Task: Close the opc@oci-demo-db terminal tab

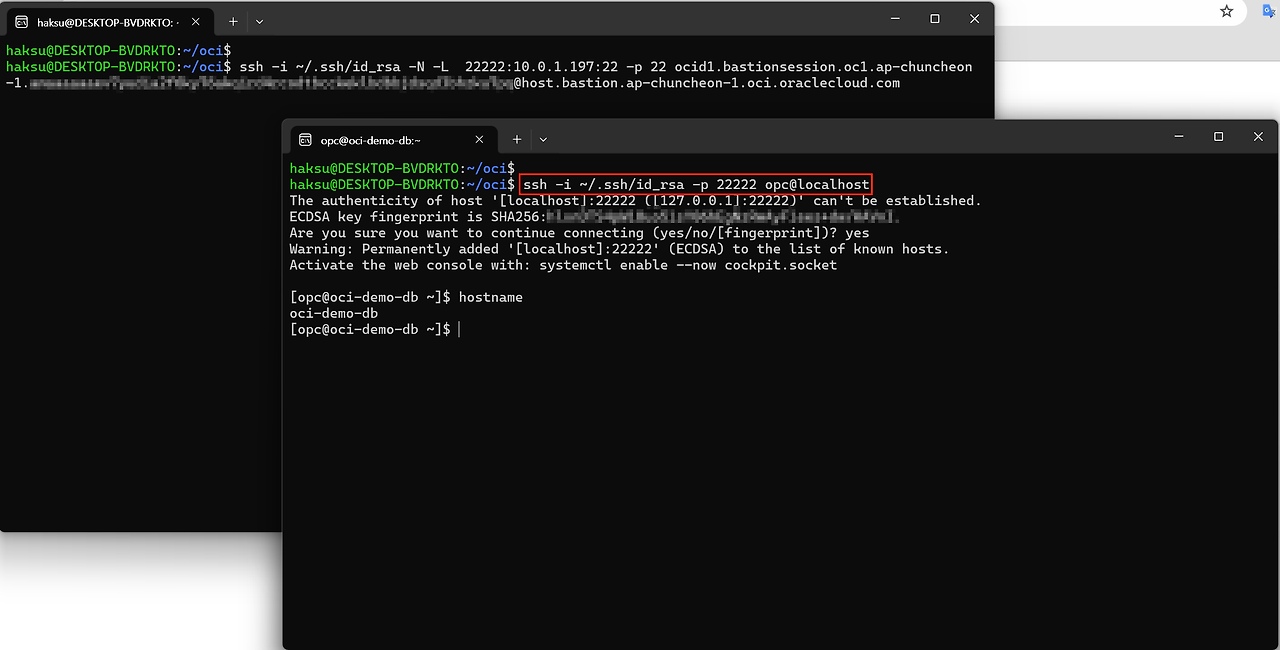Action: click(x=479, y=140)
